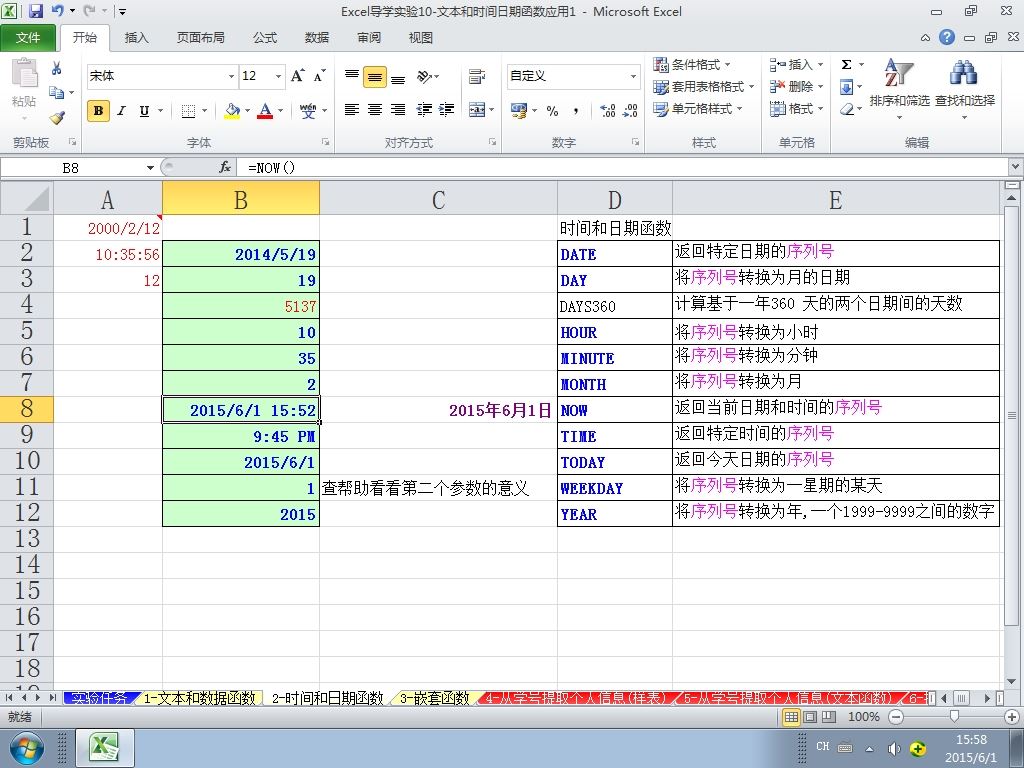Click the zoom slider handle
This screenshot has height=768, width=1024.
pos(954,717)
